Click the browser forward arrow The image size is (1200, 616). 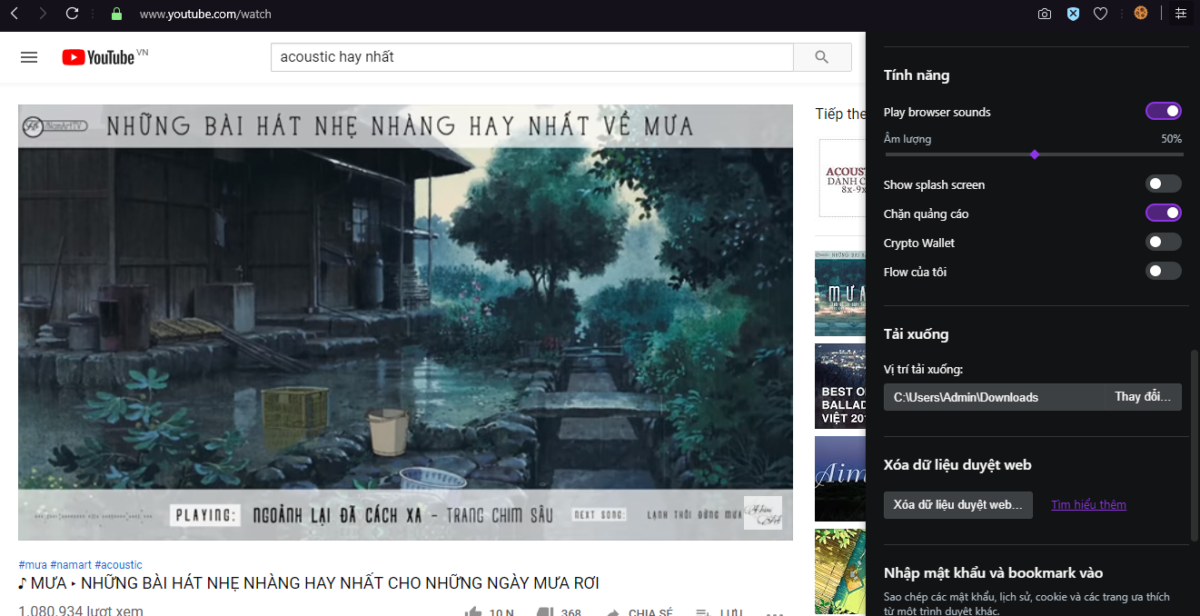click(x=43, y=14)
